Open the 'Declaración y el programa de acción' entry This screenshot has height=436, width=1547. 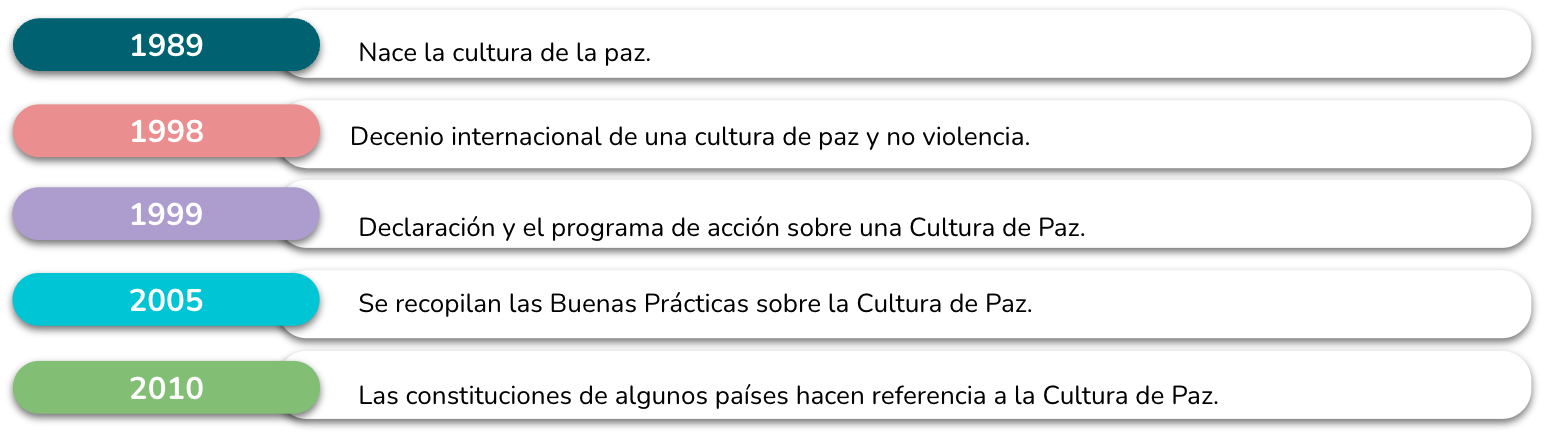[905, 214]
